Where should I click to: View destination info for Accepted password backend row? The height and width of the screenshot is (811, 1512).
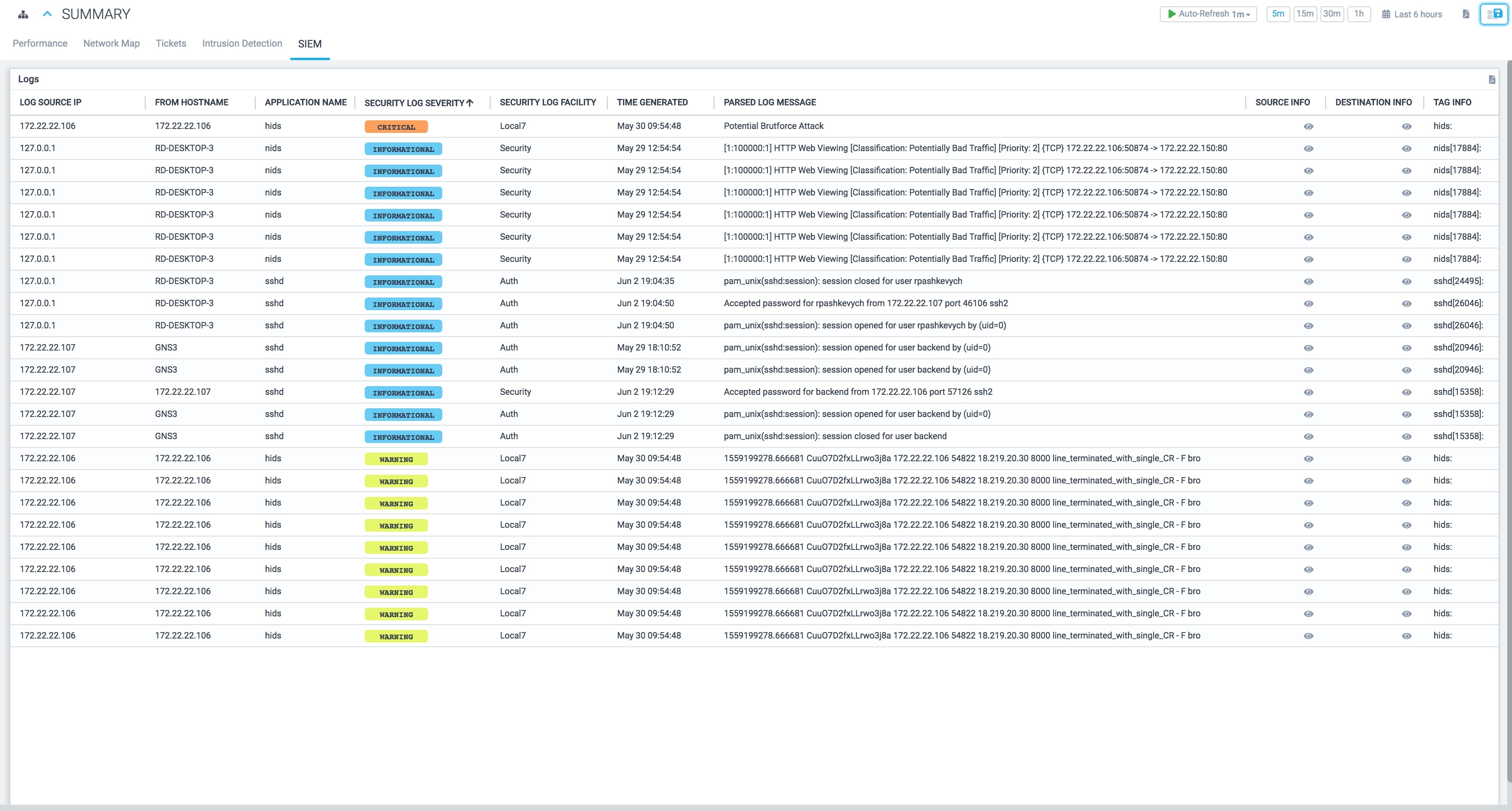[x=1406, y=392]
